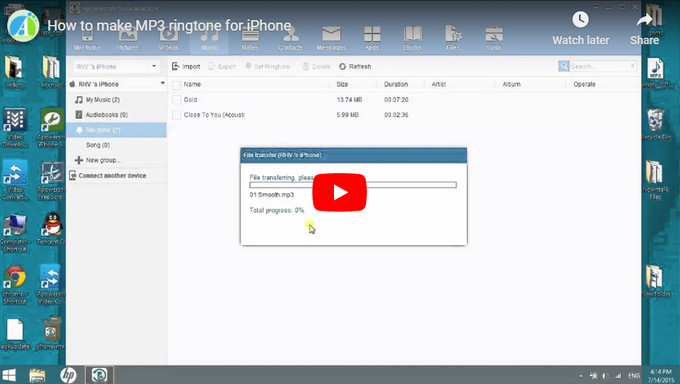Switch to the Music tab

pos(209,39)
